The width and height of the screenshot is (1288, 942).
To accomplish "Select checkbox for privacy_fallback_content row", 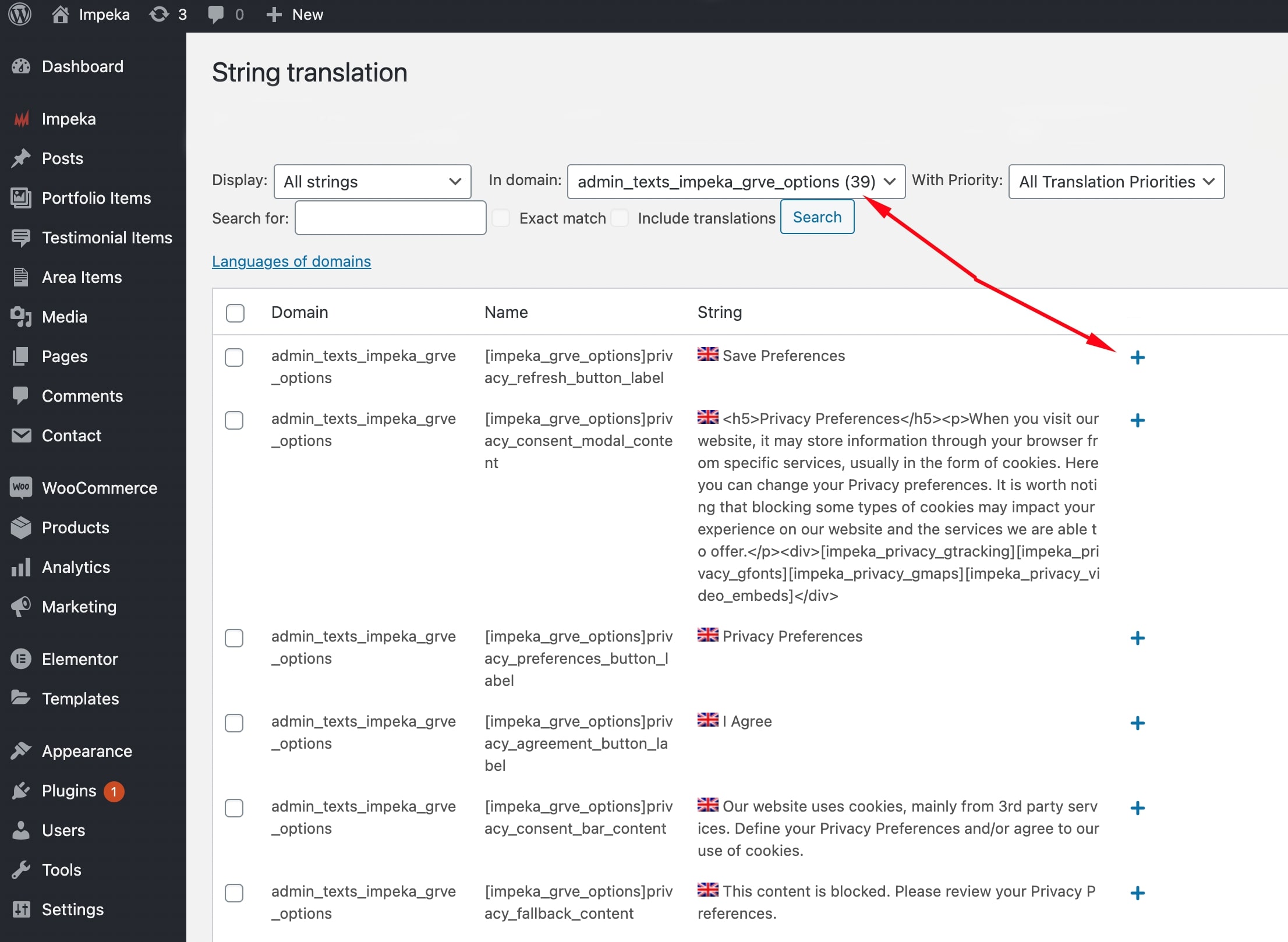I will point(234,893).
